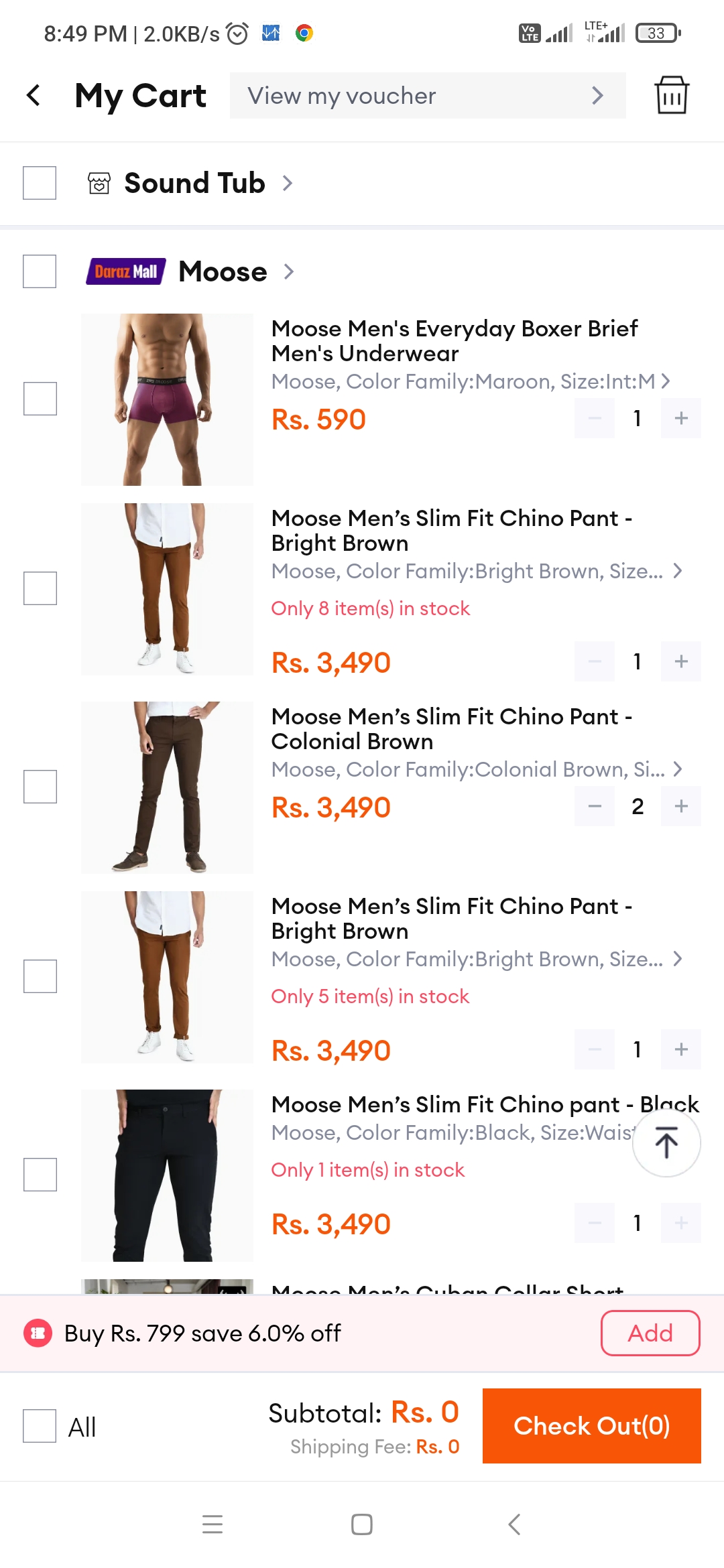724x1568 pixels.
Task: Expand Colonial Brown variant options chevron
Action: (x=678, y=769)
